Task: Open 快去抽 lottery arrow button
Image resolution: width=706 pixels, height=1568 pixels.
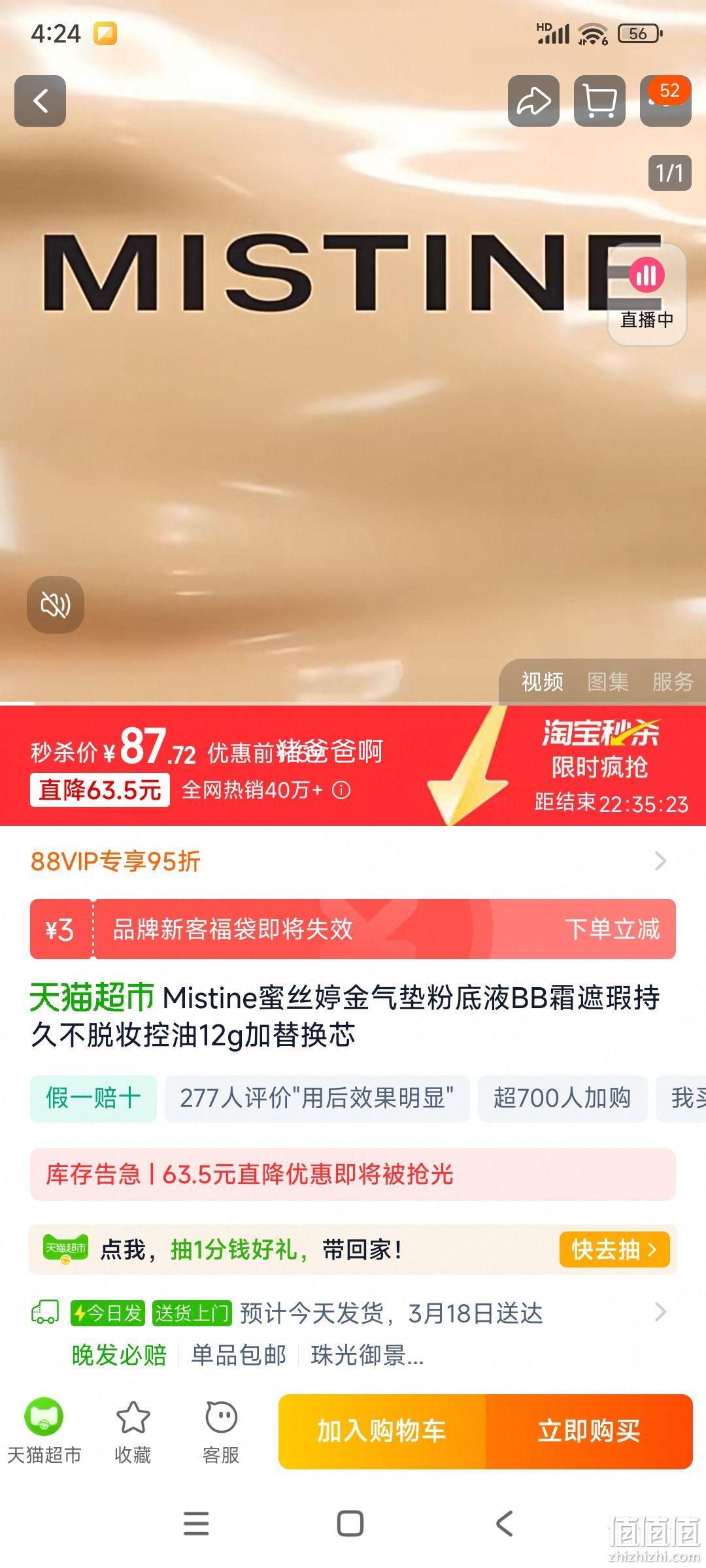Action: click(614, 1249)
